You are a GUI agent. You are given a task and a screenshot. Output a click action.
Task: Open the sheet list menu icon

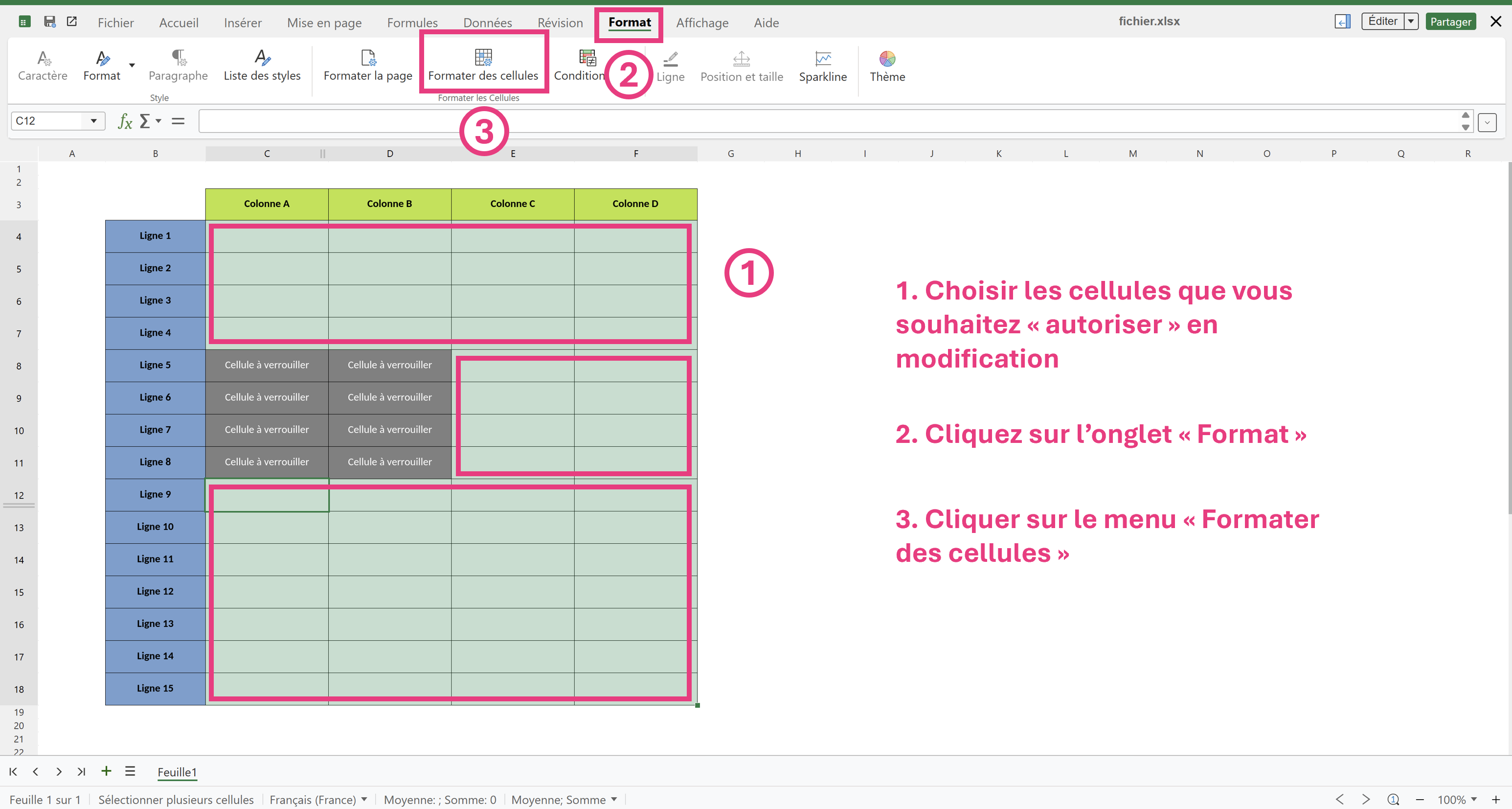(x=130, y=771)
